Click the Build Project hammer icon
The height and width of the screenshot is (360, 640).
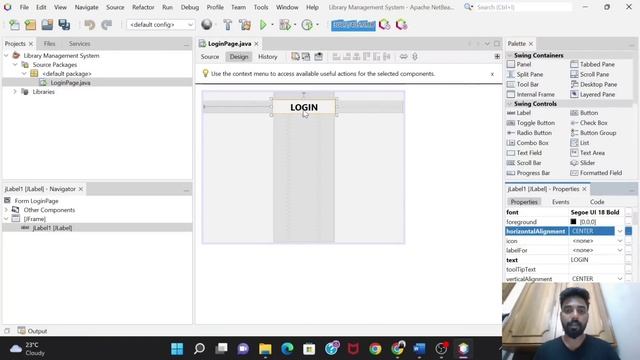228,25
